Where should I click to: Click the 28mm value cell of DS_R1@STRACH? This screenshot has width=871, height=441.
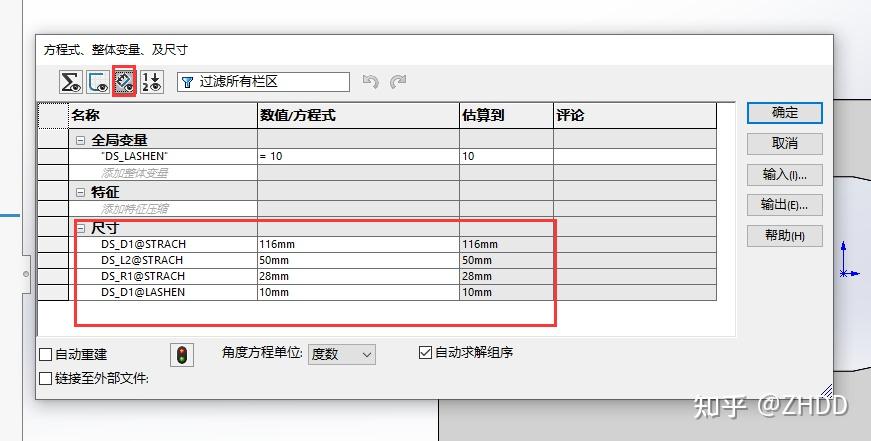[x=358, y=277]
